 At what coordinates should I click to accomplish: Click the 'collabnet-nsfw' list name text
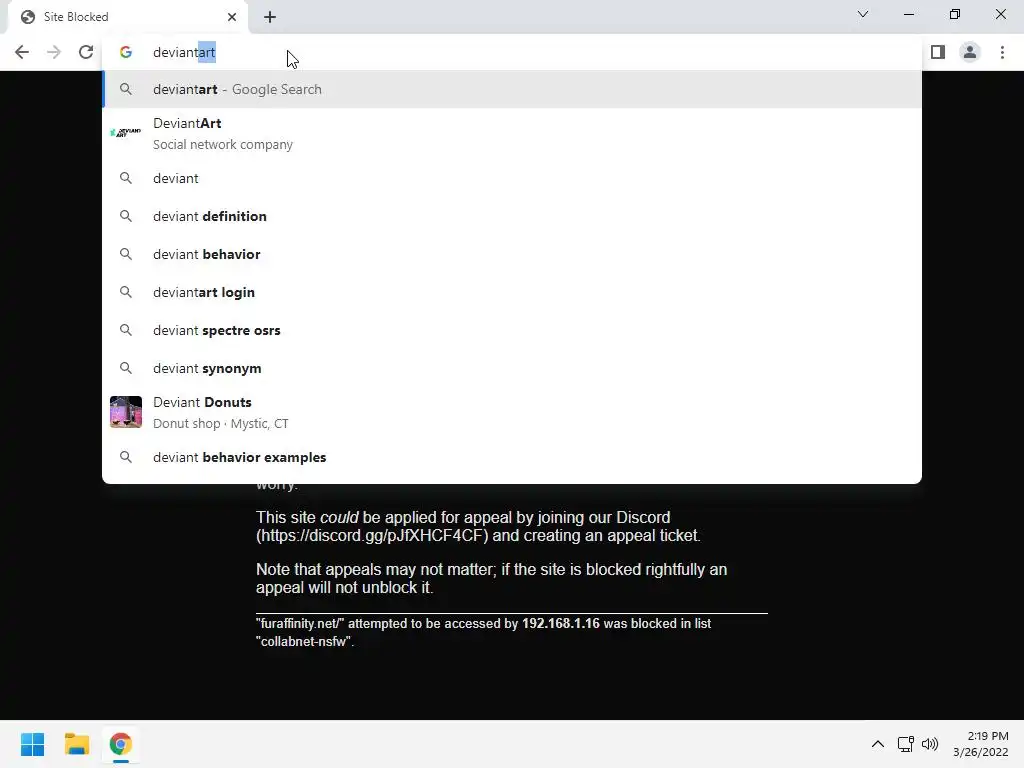click(304, 641)
